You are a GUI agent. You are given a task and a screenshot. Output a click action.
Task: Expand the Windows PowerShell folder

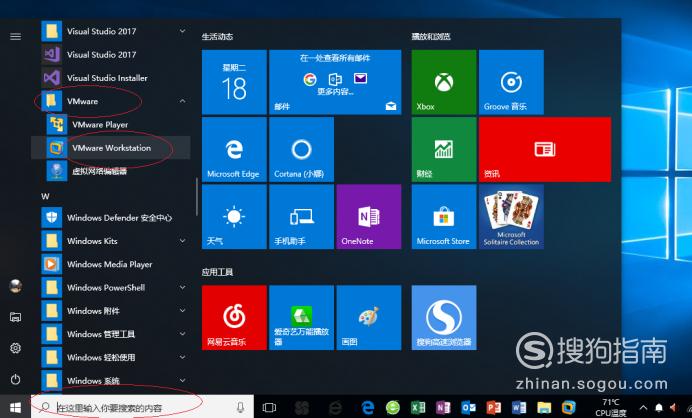[x=182, y=287]
